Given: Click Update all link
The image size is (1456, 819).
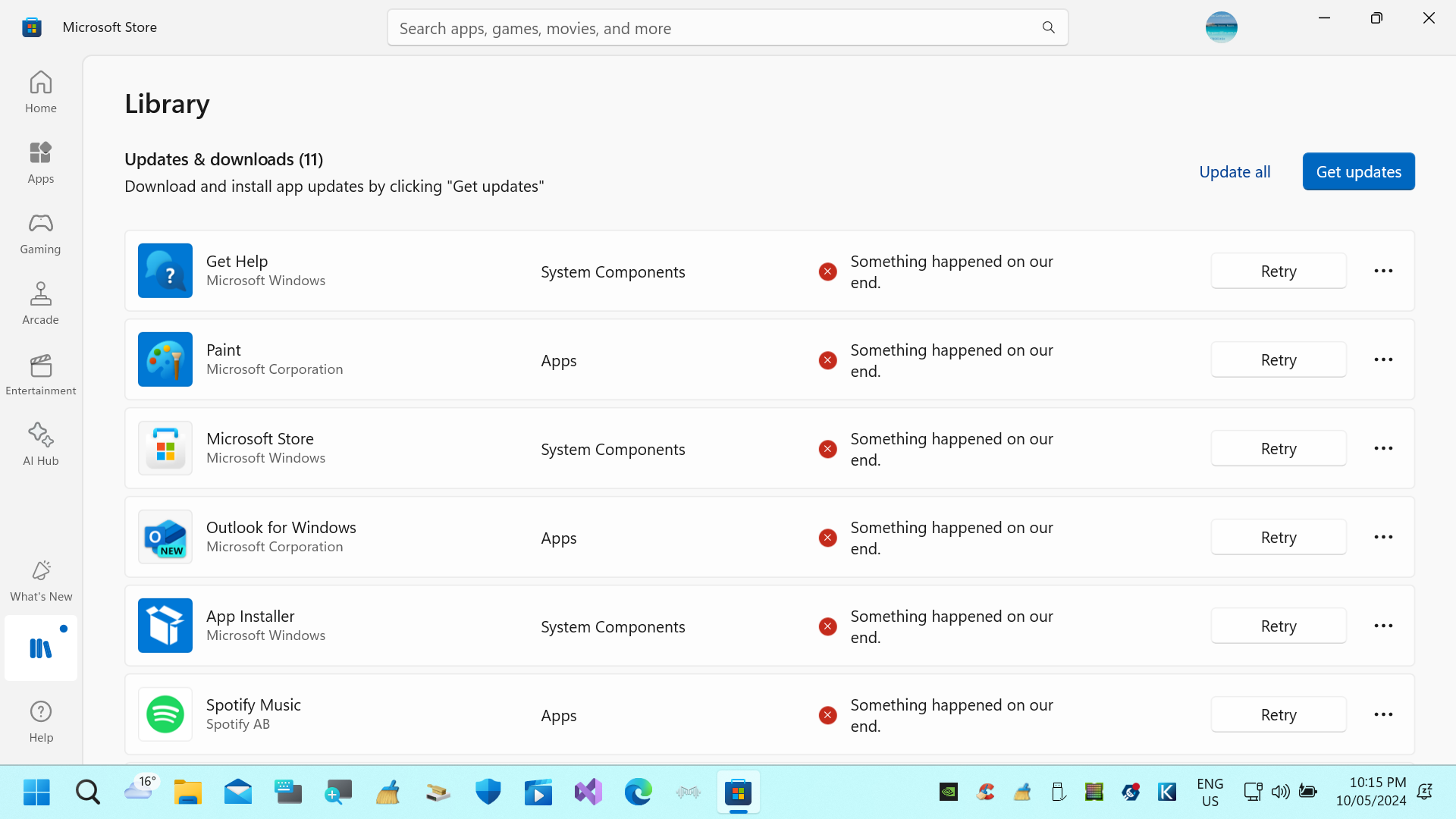Looking at the screenshot, I should pyautogui.click(x=1235, y=172).
